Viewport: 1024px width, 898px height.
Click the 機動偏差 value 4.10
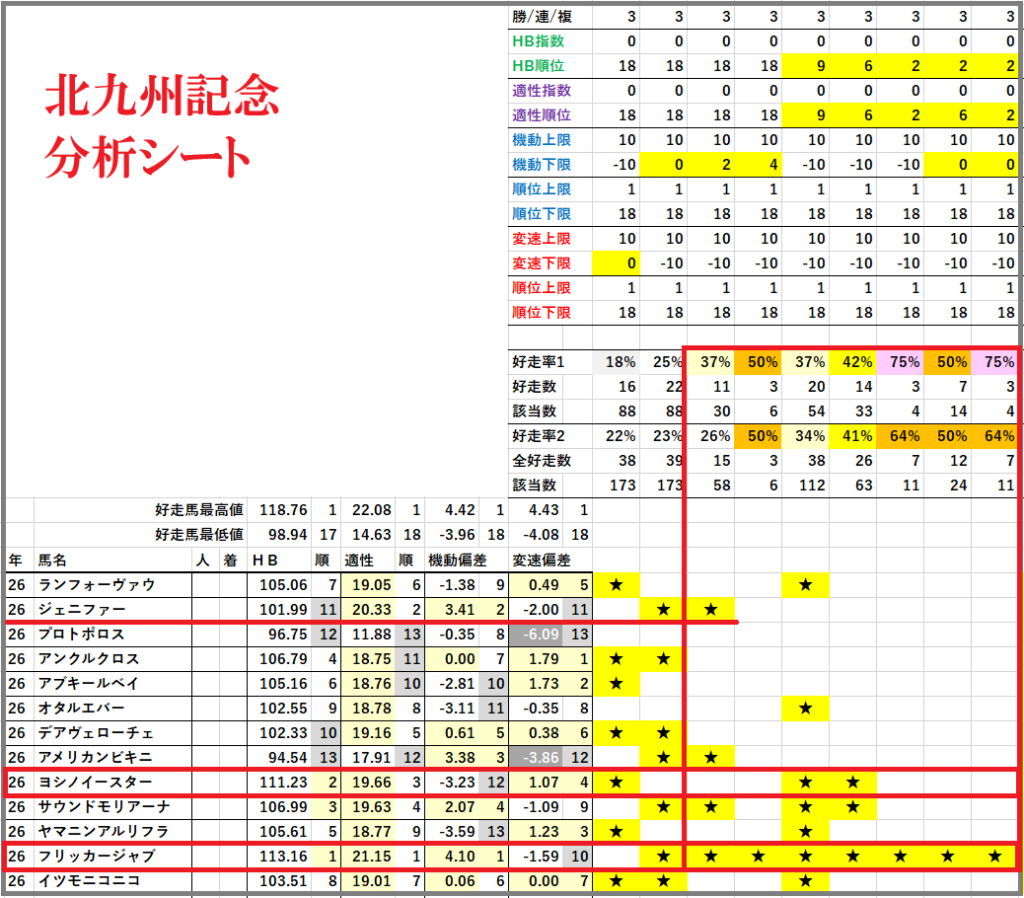click(460, 856)
